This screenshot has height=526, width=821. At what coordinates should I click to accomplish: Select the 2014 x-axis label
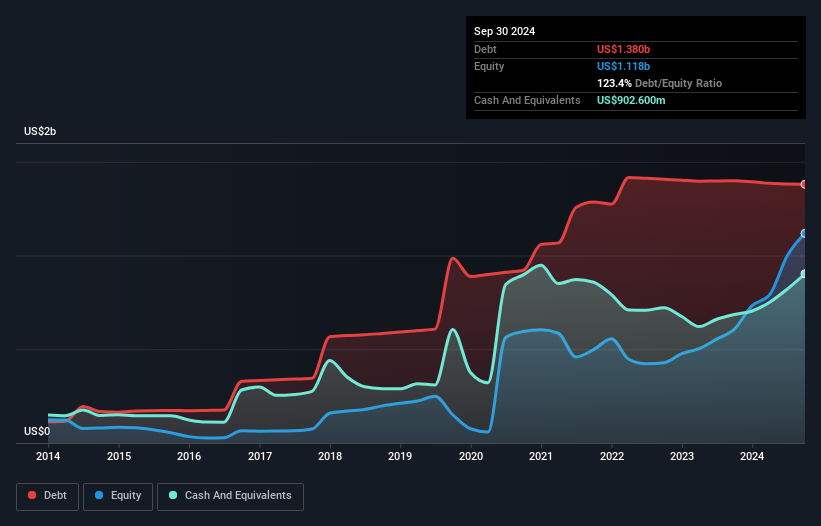(48, 456)
